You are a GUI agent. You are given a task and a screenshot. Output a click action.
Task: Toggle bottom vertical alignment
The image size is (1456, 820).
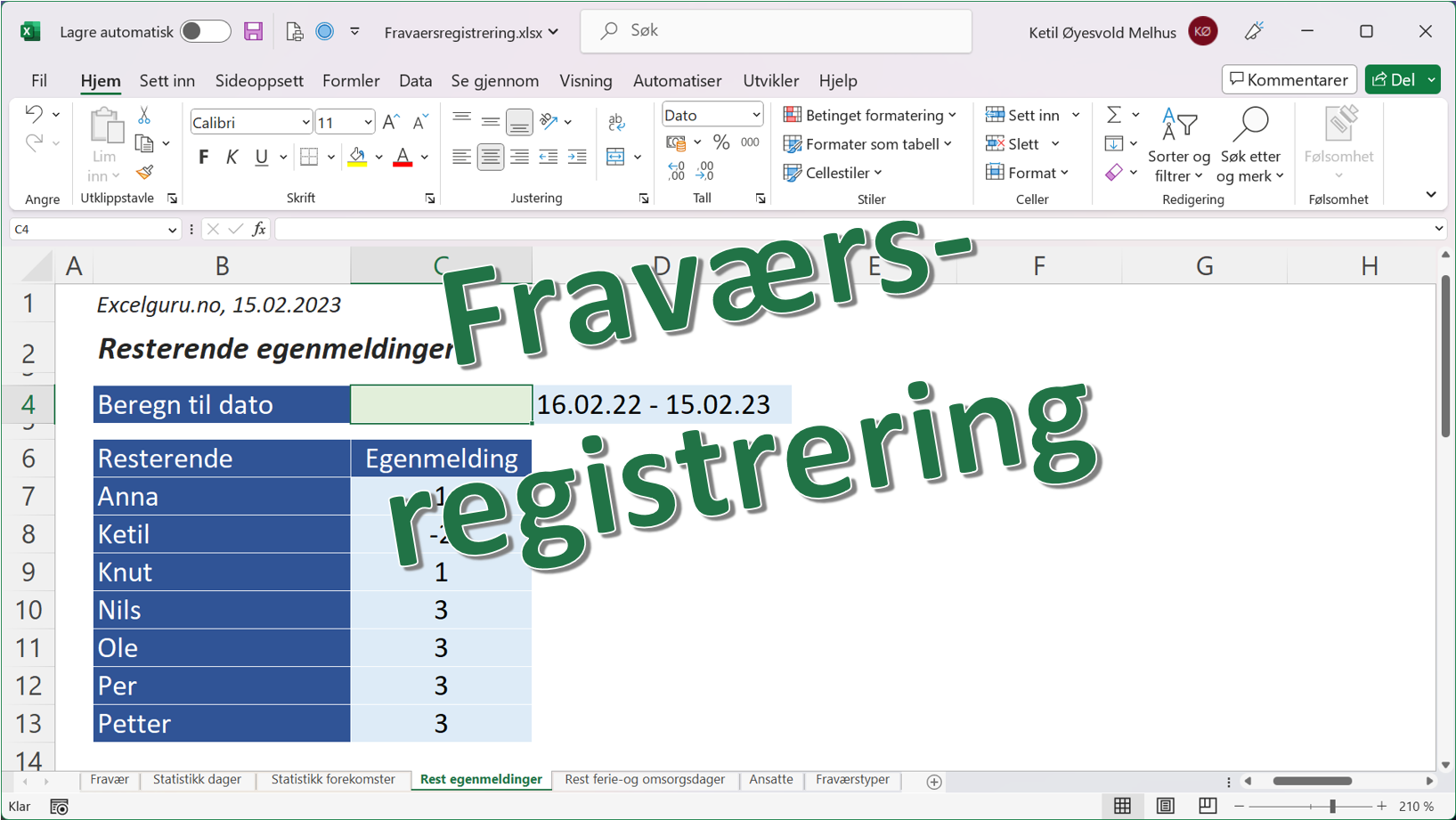[x=519, y=122]
